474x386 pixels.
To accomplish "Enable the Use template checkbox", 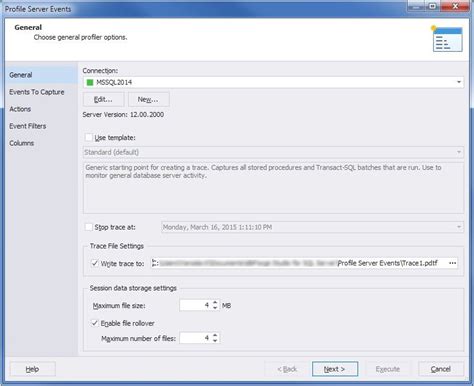I will (89, 137).
